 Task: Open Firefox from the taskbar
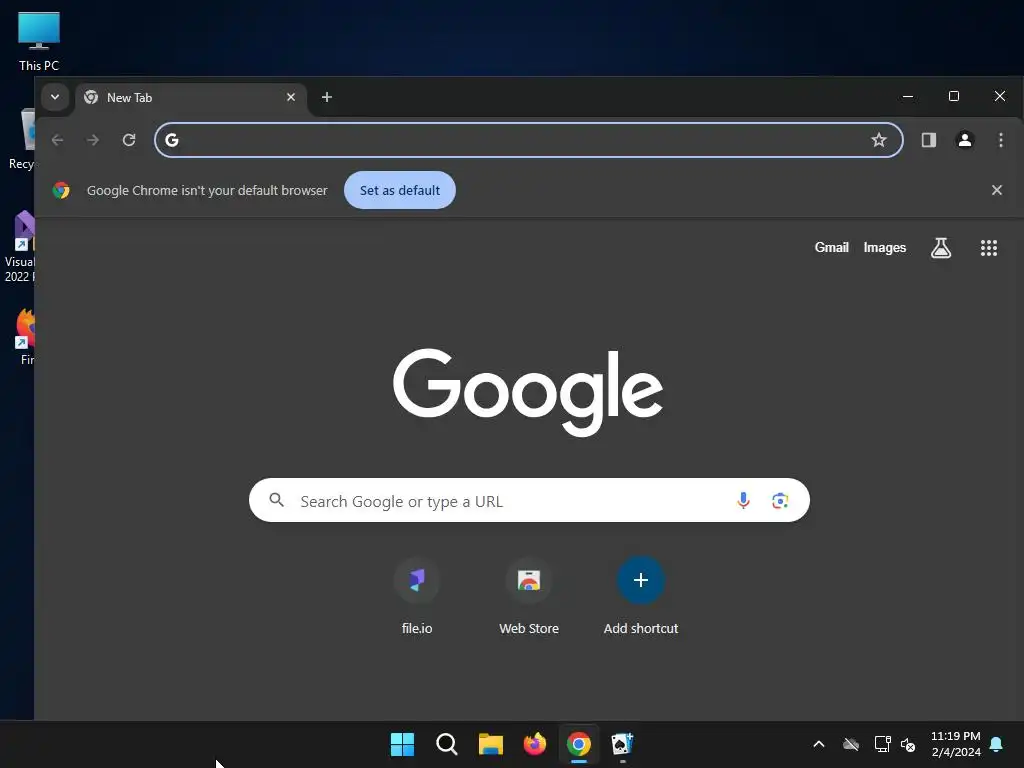pyautogui.click(x=534, y=744)
